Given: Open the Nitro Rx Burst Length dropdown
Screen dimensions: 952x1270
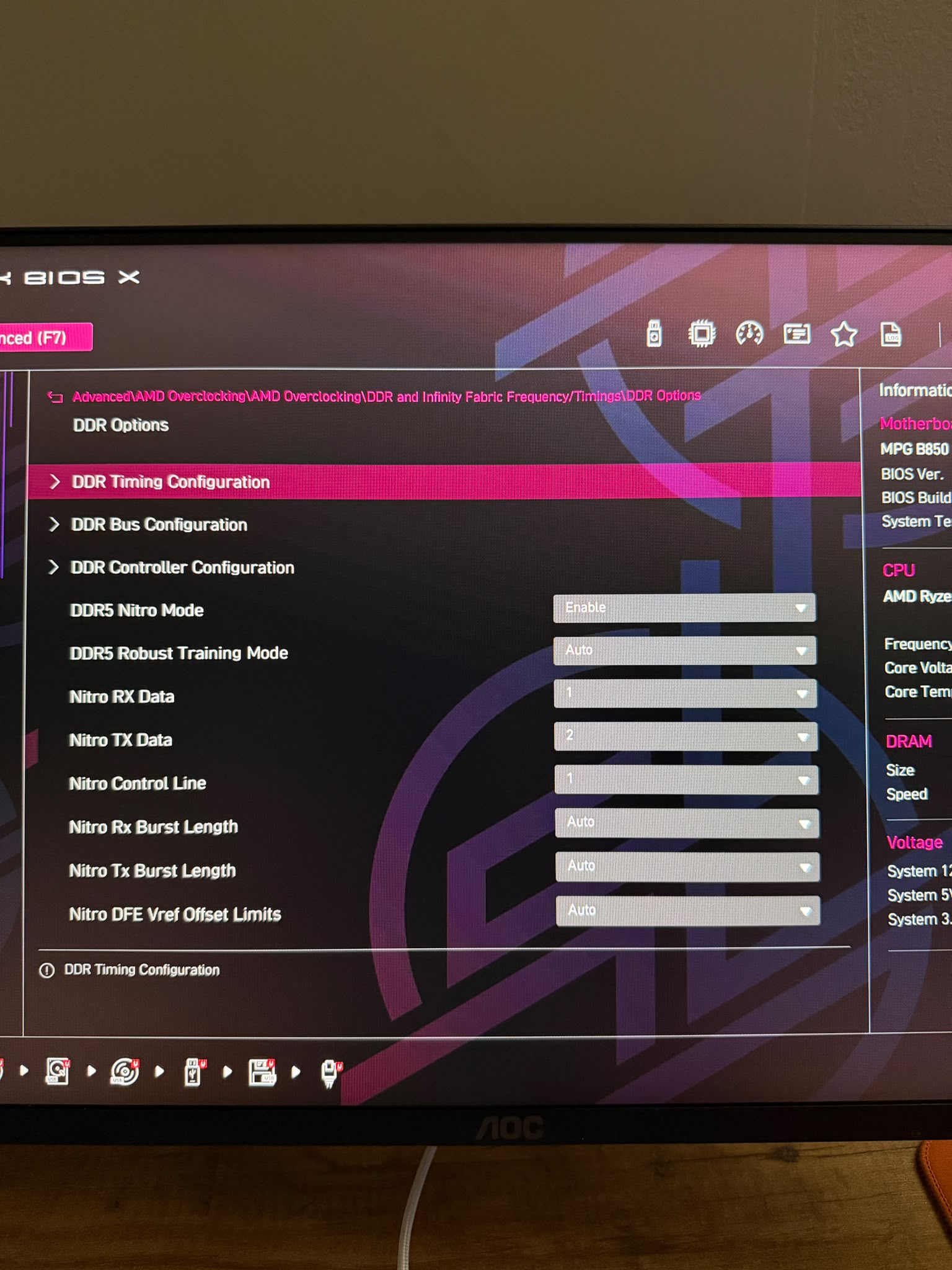Looking at the screenshot, I should tap(687, 823).
